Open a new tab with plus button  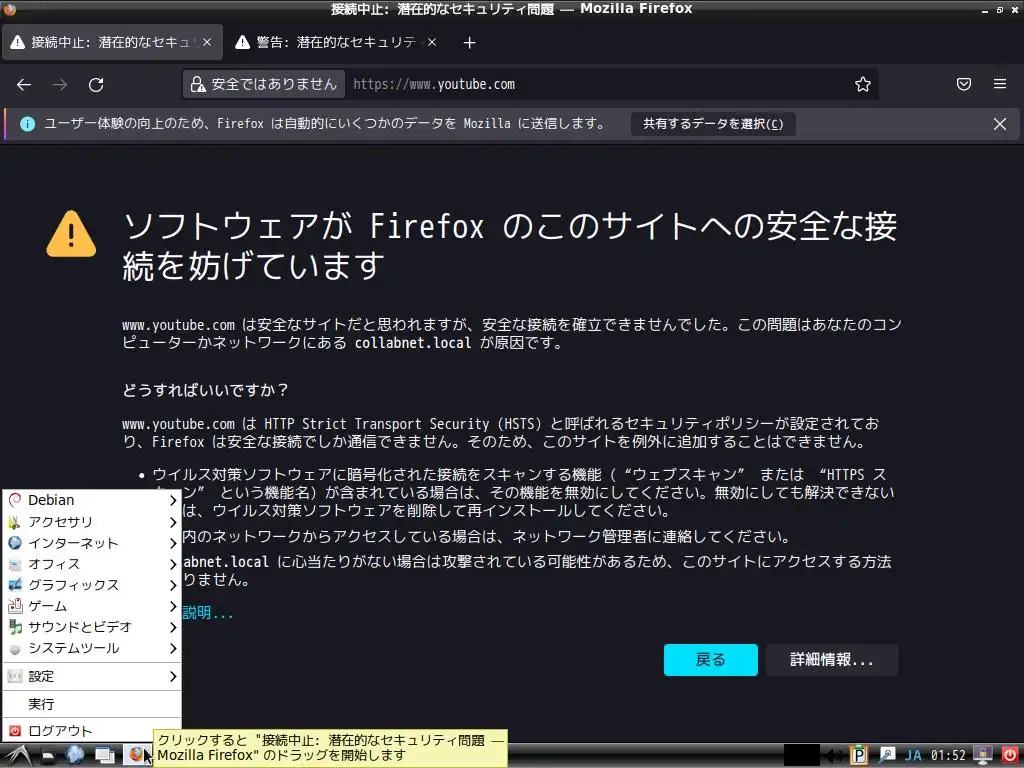click(x=470, y=42)
